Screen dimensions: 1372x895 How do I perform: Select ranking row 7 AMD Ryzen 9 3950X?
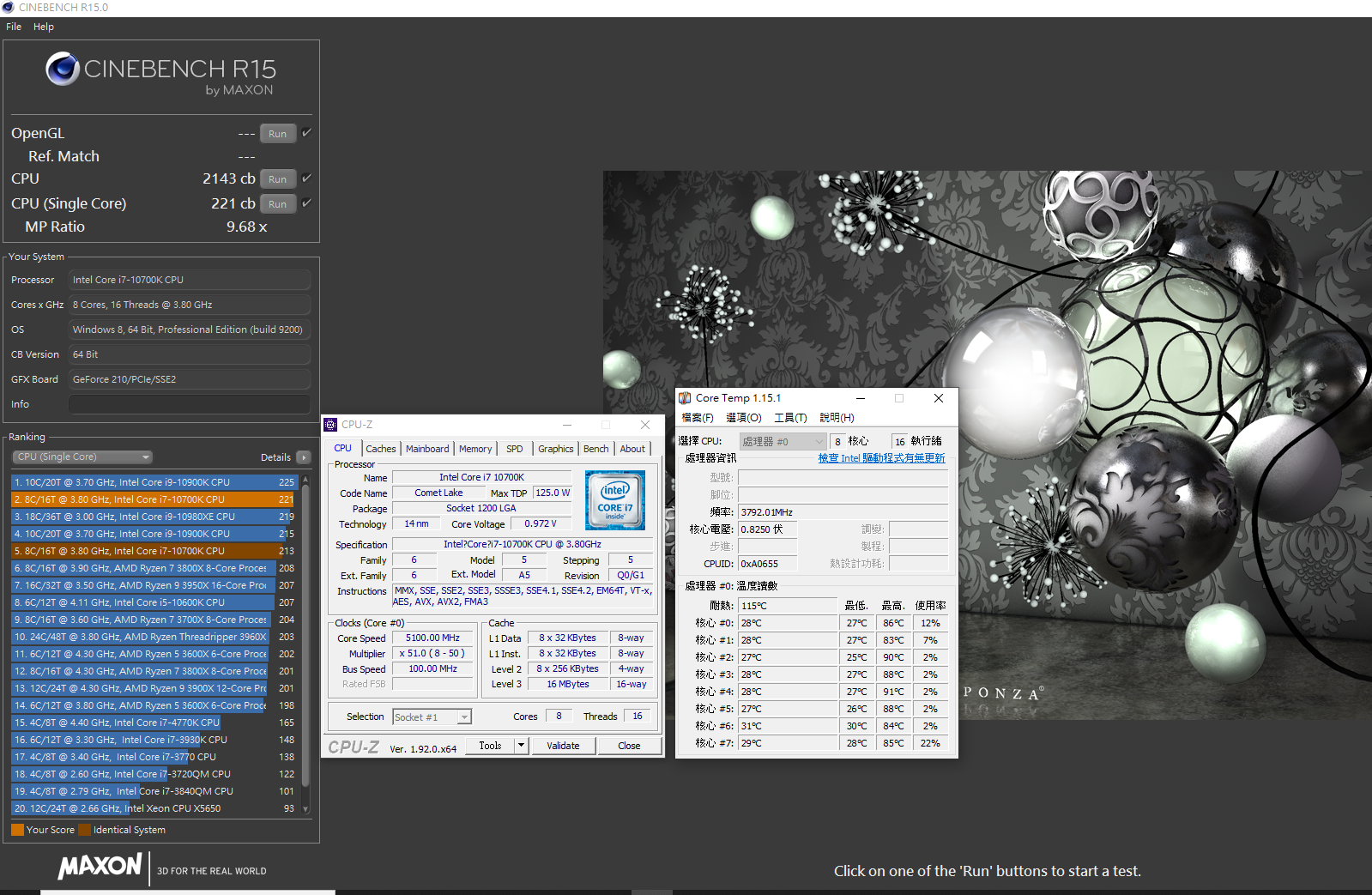(154, 585)
